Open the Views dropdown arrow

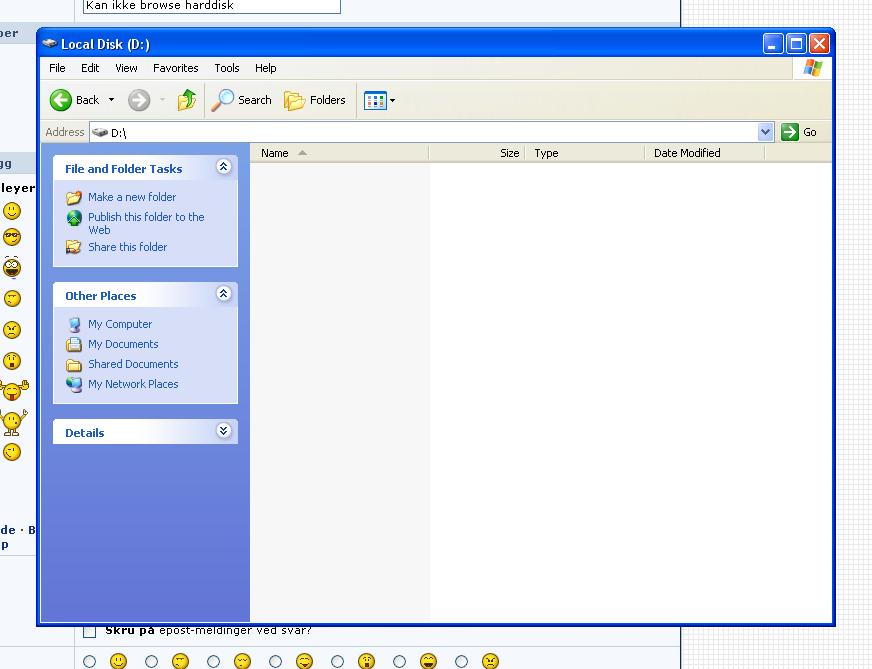[393, 101]
